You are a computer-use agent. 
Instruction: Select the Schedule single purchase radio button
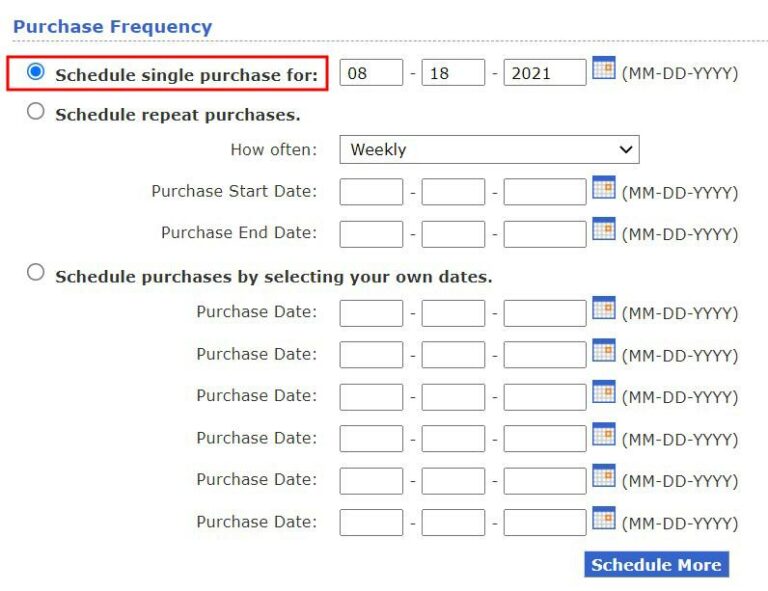[36, 72]
